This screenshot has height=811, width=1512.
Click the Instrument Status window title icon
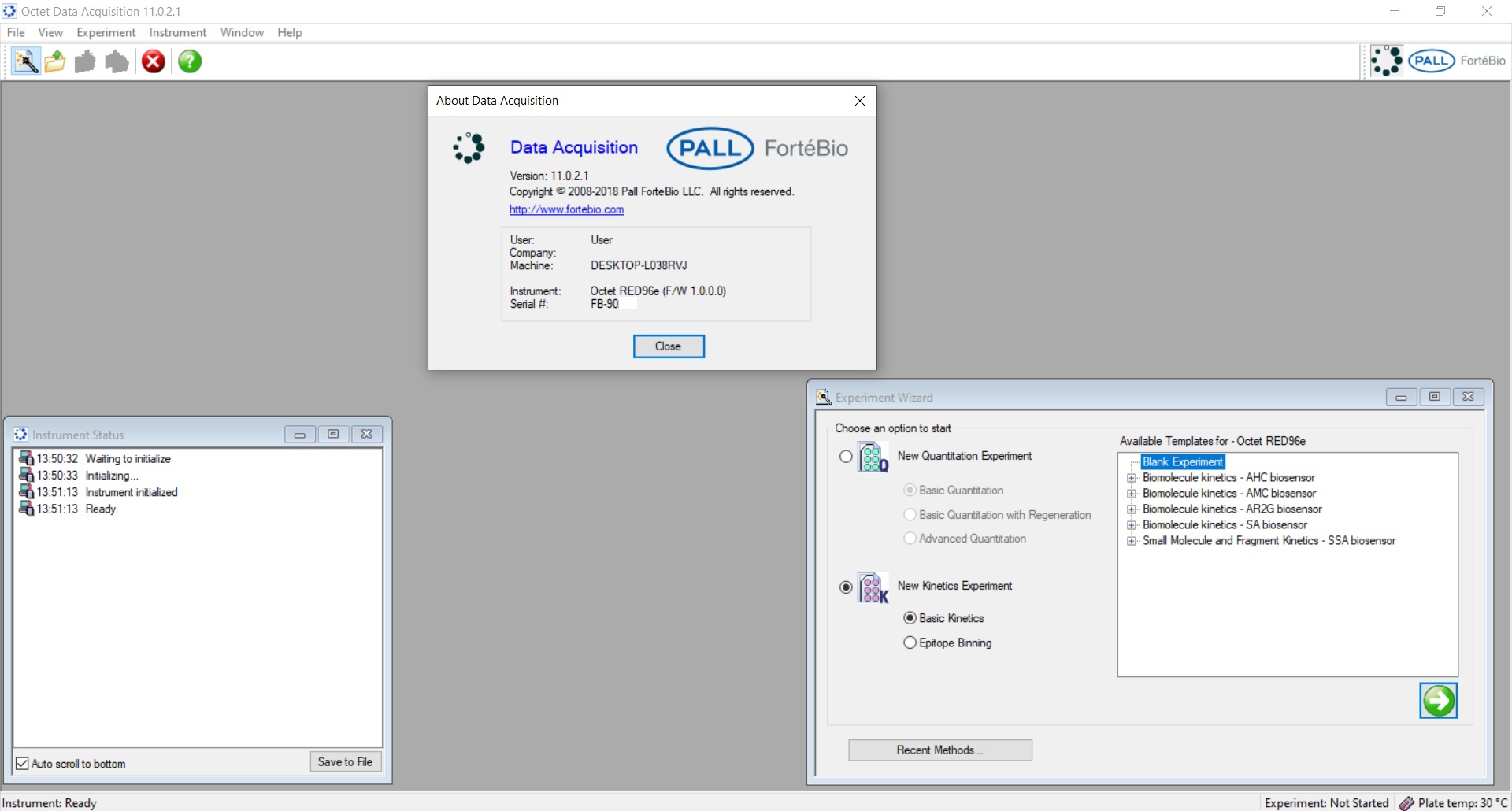point(20,435)
